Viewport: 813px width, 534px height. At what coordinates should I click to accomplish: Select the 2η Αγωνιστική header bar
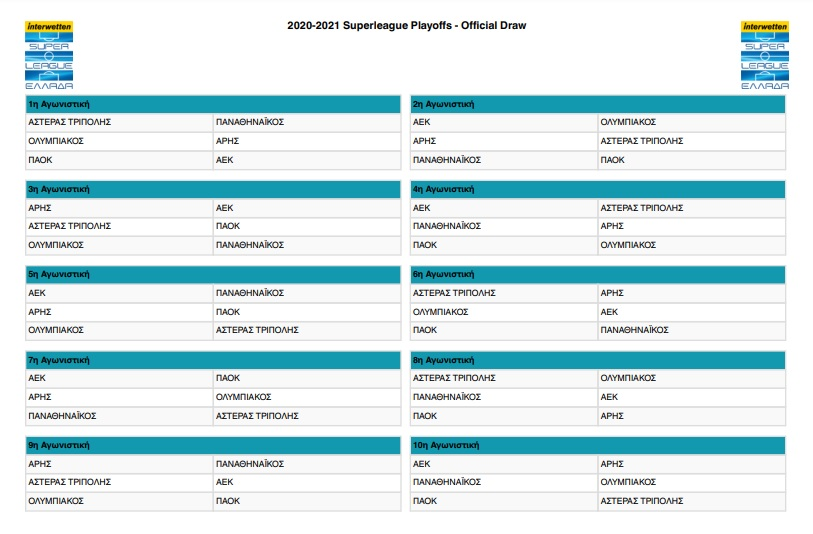597,103
